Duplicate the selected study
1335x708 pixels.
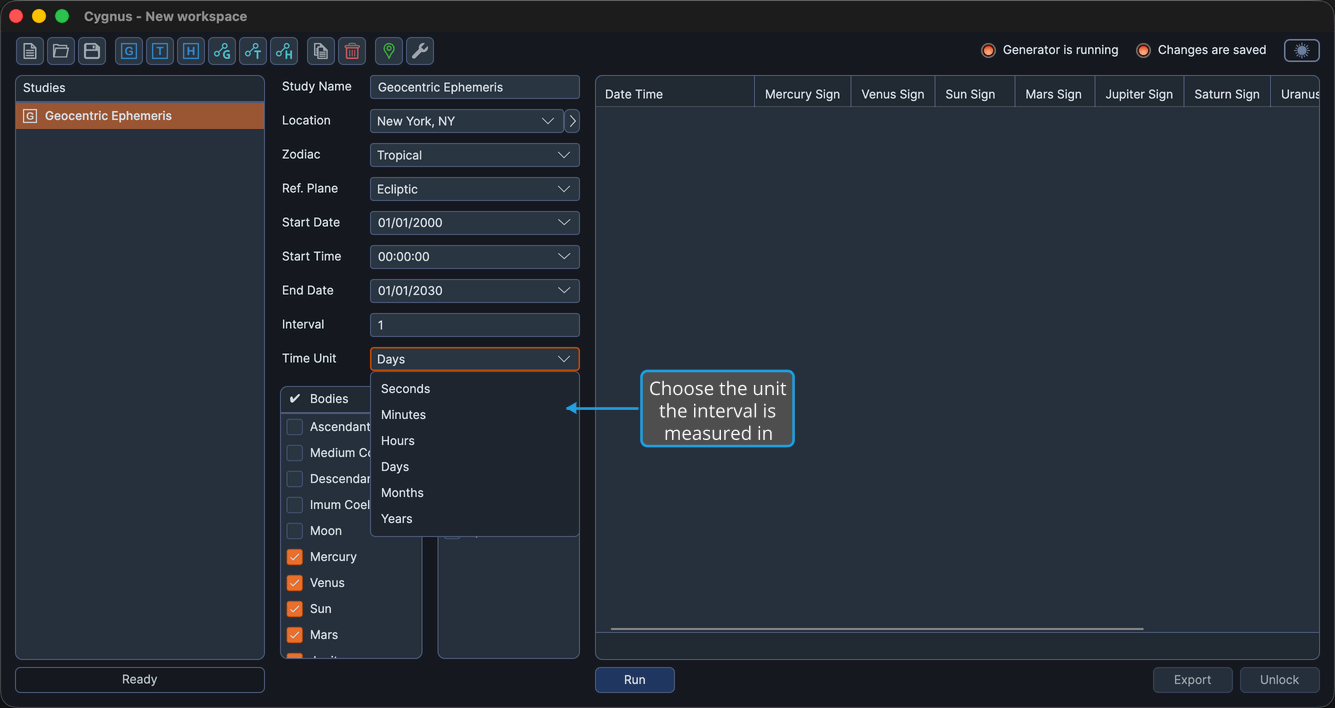321,51
